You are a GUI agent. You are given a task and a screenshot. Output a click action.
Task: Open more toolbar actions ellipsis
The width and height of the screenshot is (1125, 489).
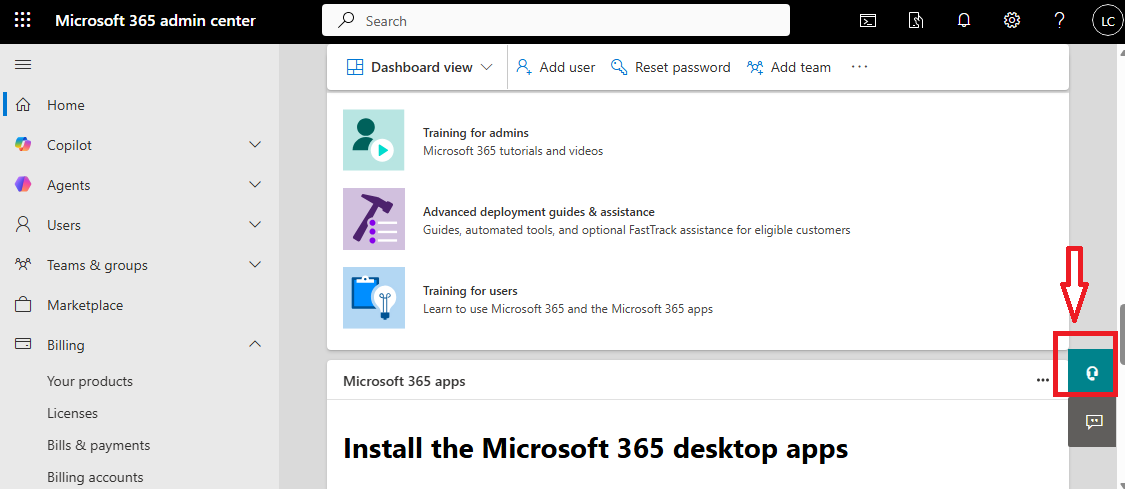click(860, 67)
